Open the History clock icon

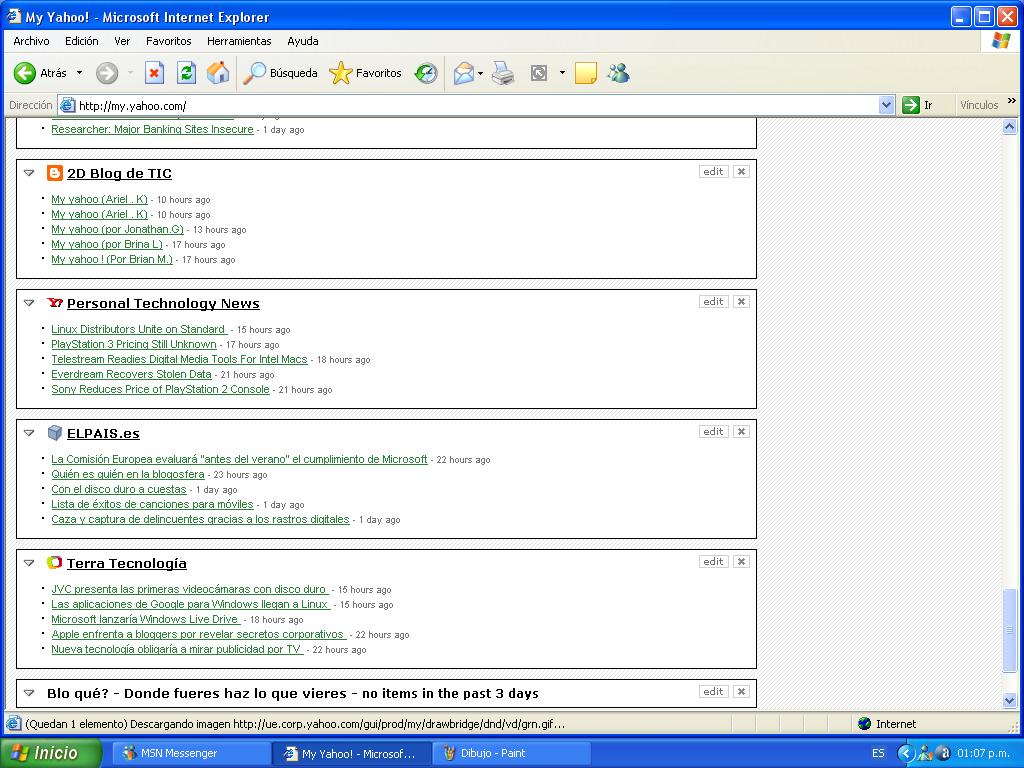[426, 73]
